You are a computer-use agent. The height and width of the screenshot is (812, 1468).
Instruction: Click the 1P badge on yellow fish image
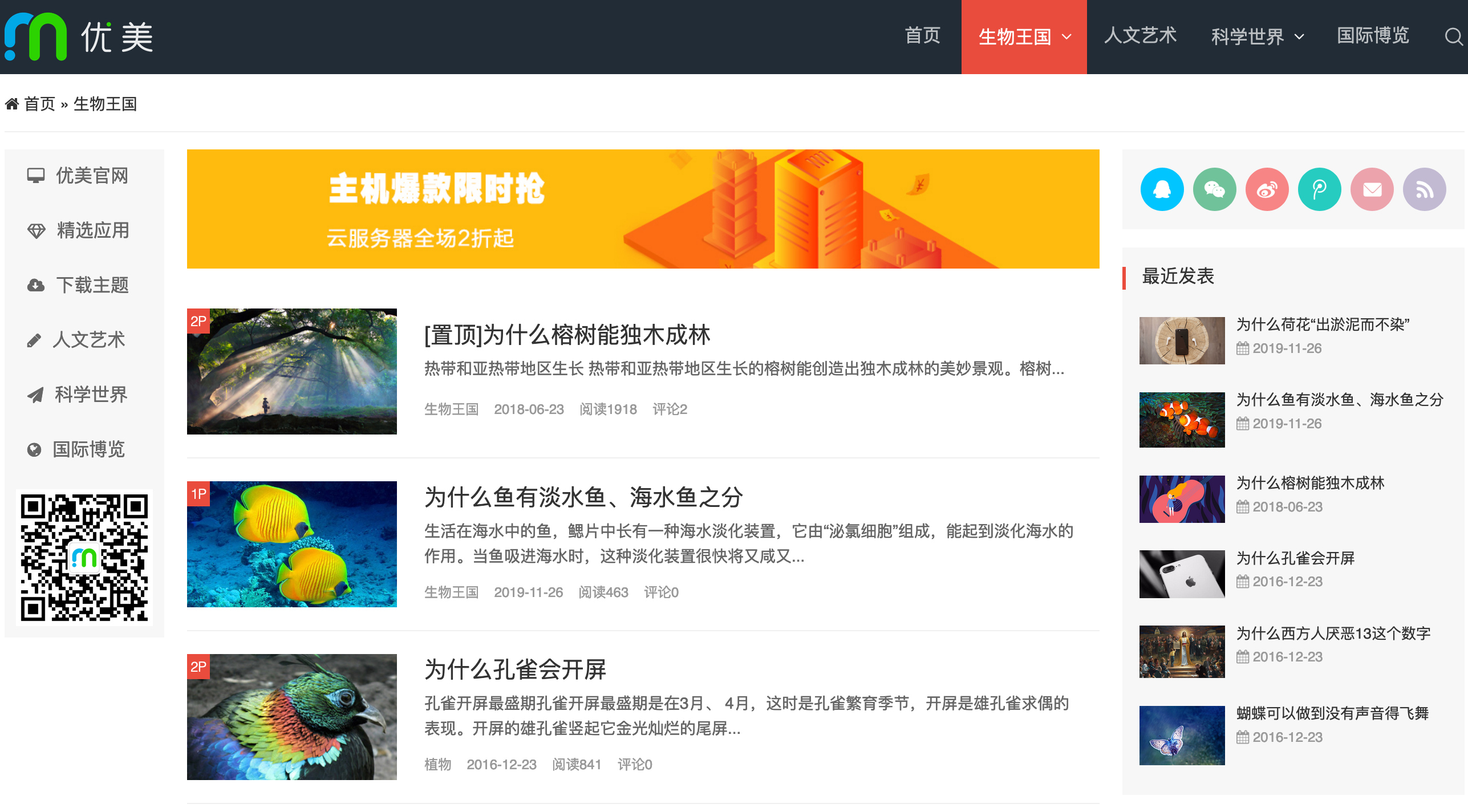198,494
